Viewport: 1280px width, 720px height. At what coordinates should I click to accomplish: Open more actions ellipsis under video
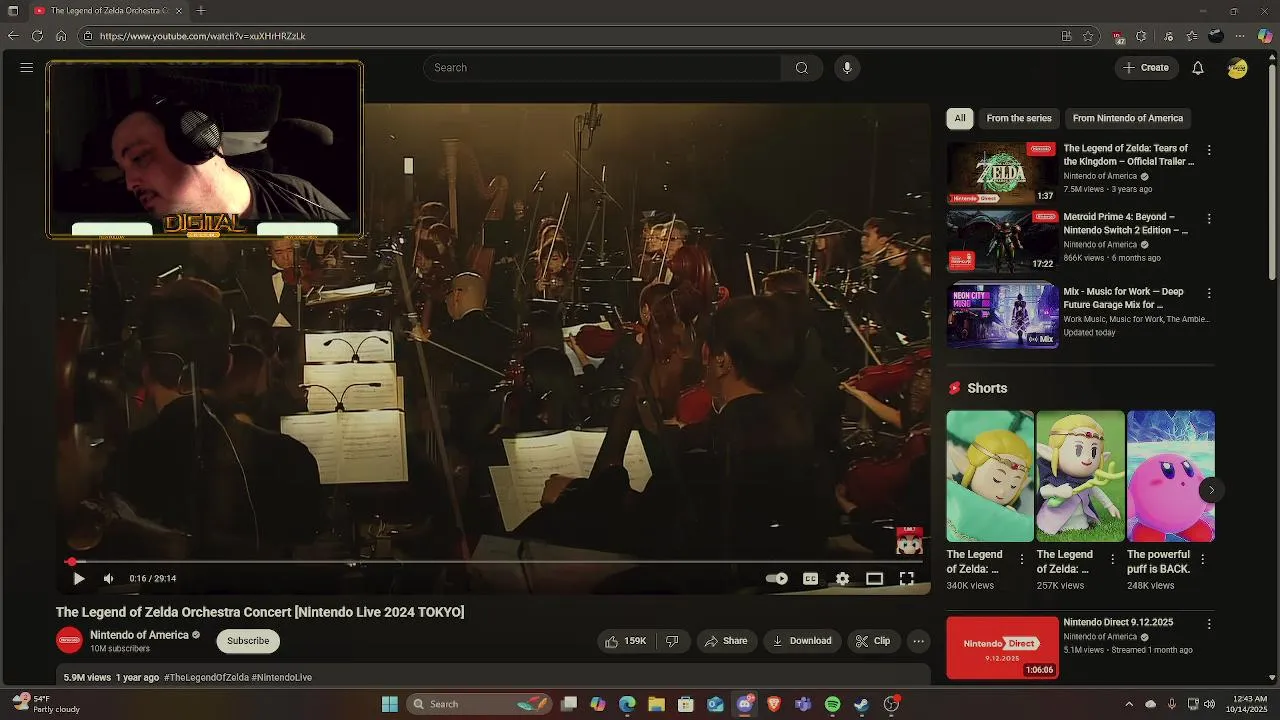[x=918, y=641]
